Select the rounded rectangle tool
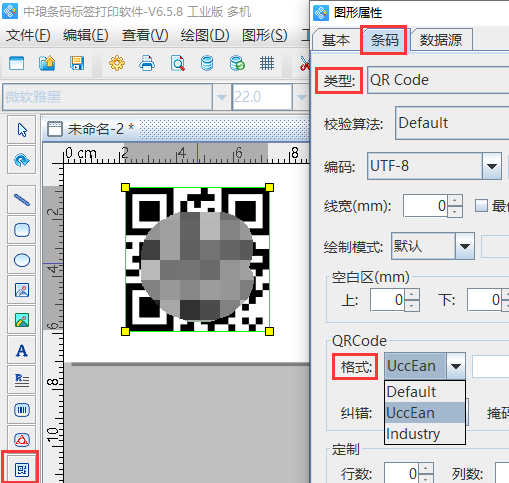Viewport: 509px width, 483px height. coord(22,230)
